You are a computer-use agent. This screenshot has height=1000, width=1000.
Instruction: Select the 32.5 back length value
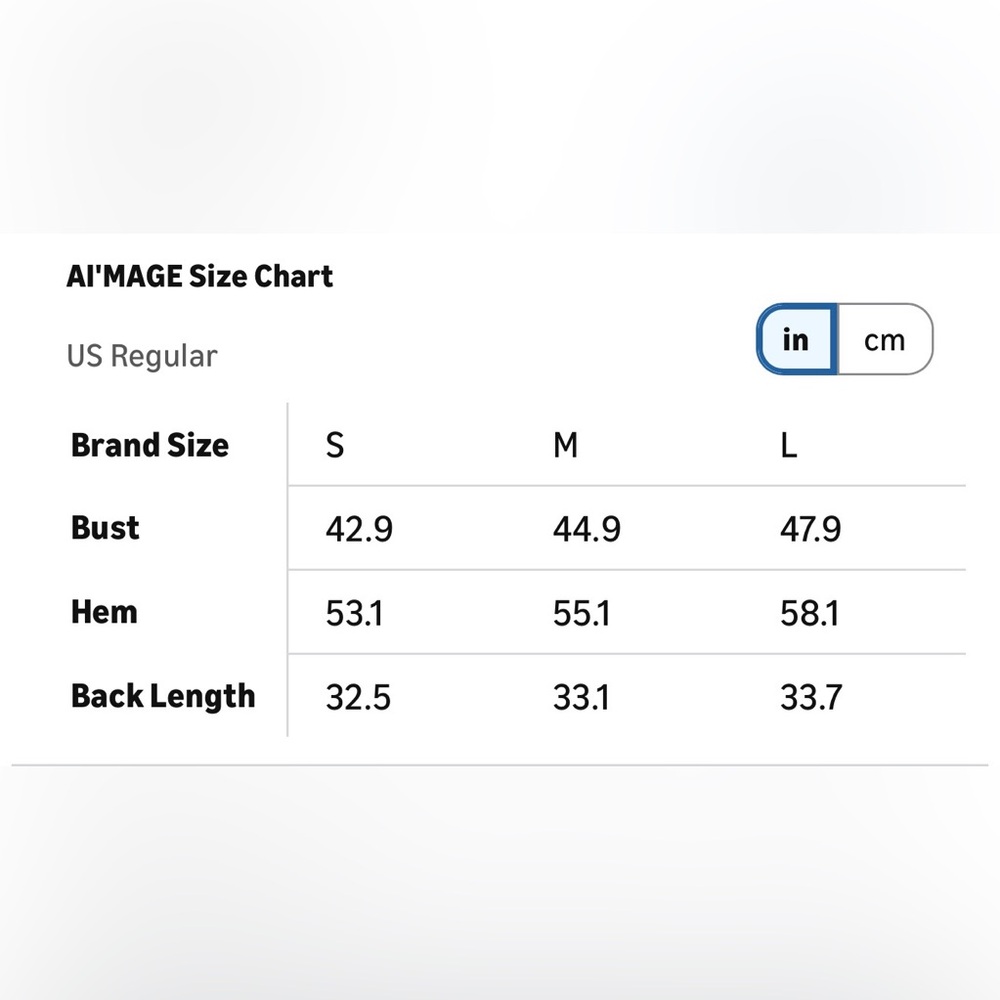[358, 697]
